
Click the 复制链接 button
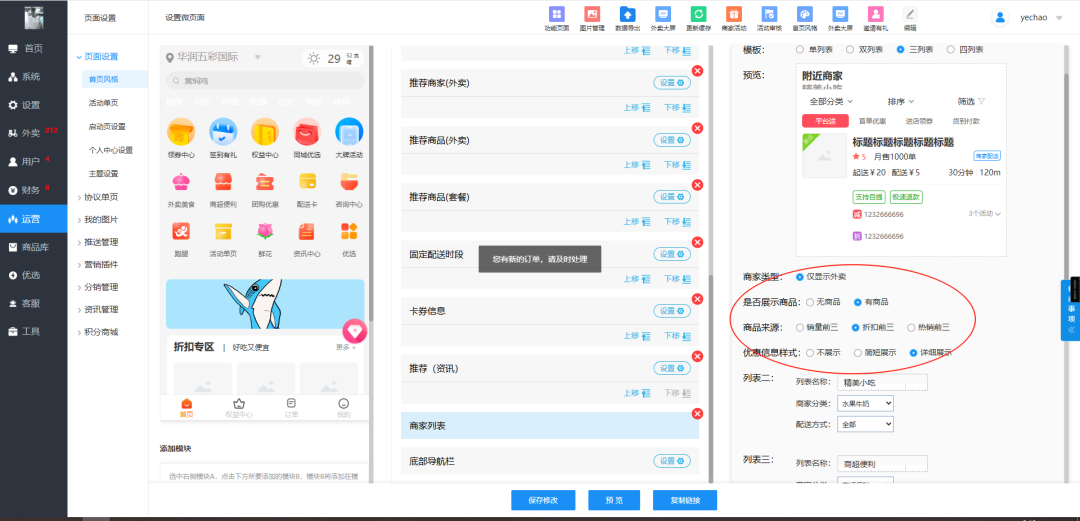pyautogui.click(x=685, y=500)
